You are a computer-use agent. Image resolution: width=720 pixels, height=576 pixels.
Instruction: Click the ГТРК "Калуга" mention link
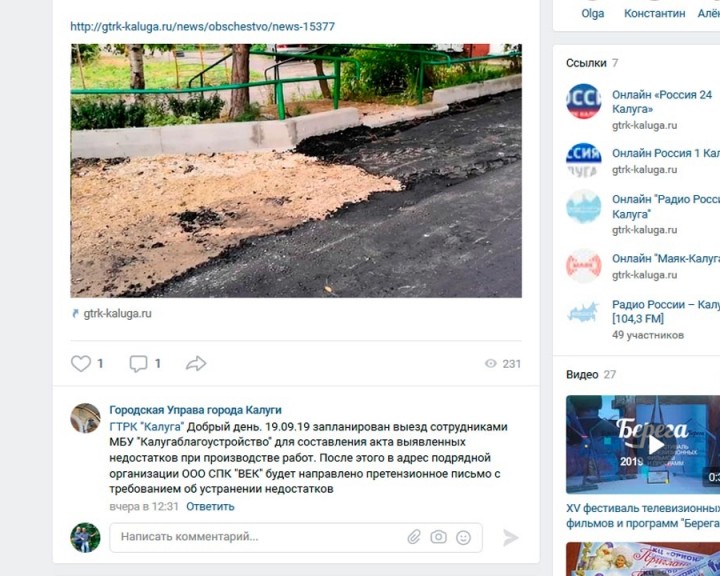click(x=146, y=427)
